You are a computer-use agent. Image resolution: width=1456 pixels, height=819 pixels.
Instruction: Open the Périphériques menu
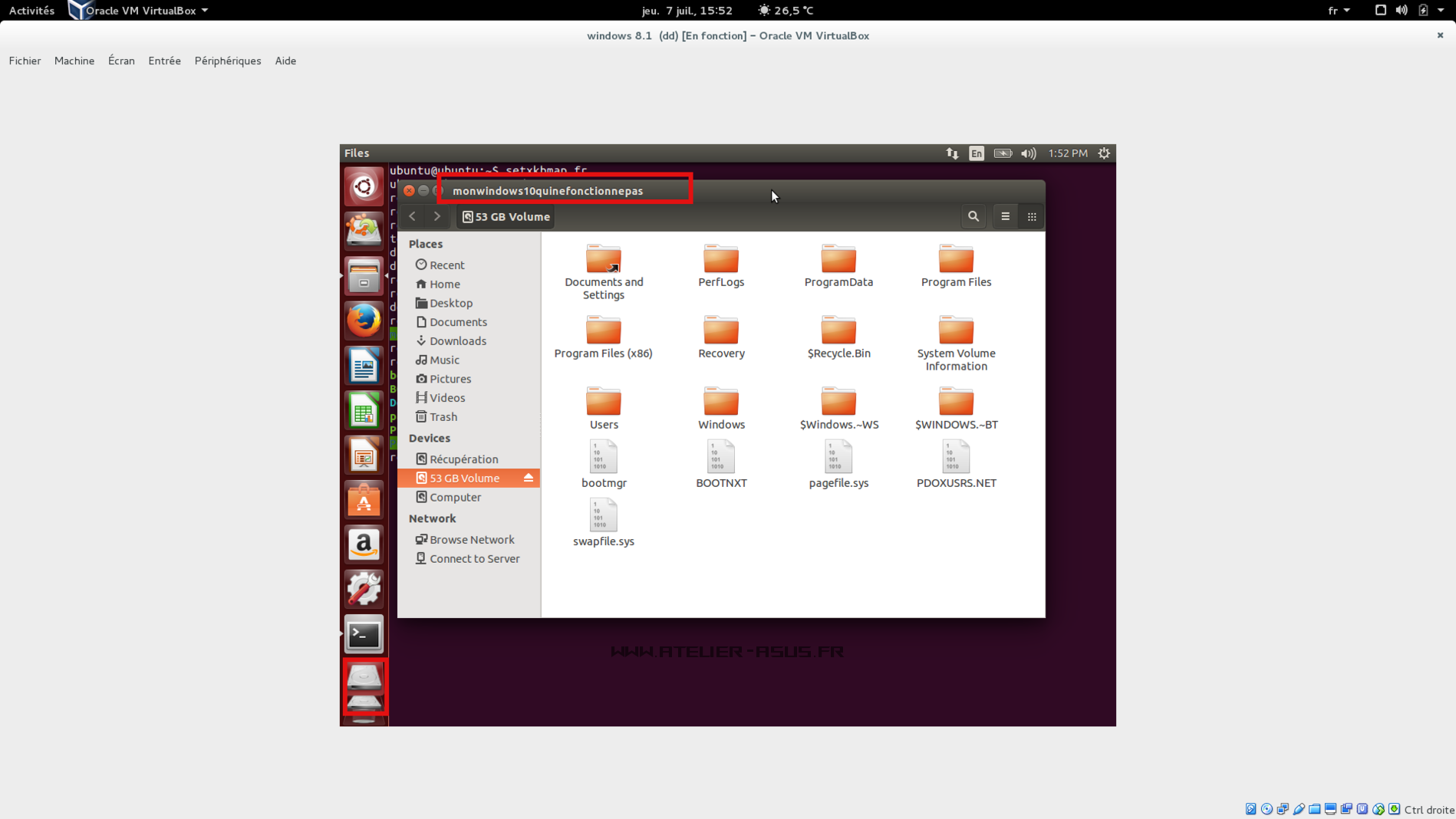point(227,61)
